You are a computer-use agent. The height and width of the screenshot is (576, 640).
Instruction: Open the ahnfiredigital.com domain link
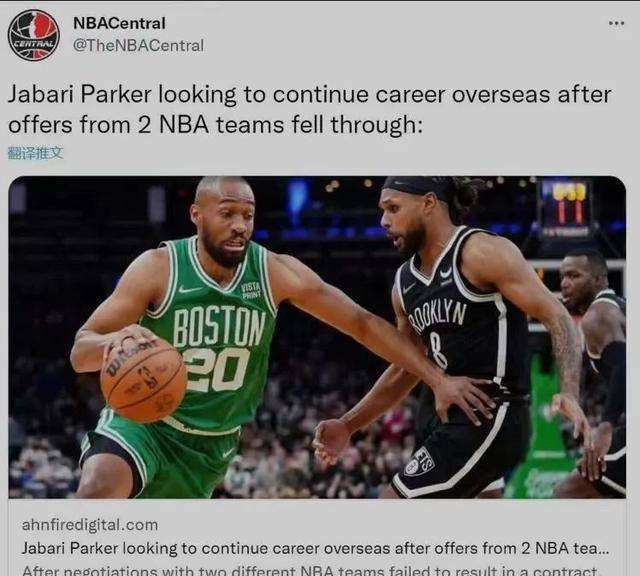coord(90,525)
